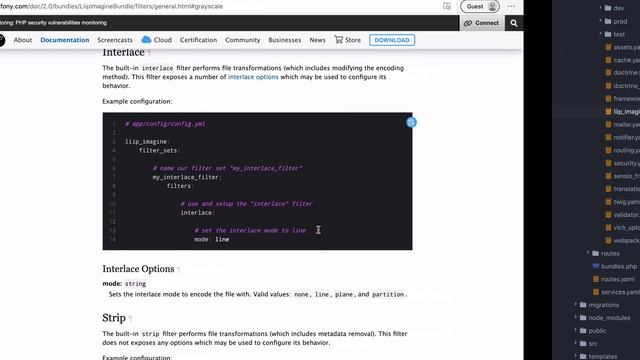
Task: Click the validator yaml file icon
Action: click(608, 214)
